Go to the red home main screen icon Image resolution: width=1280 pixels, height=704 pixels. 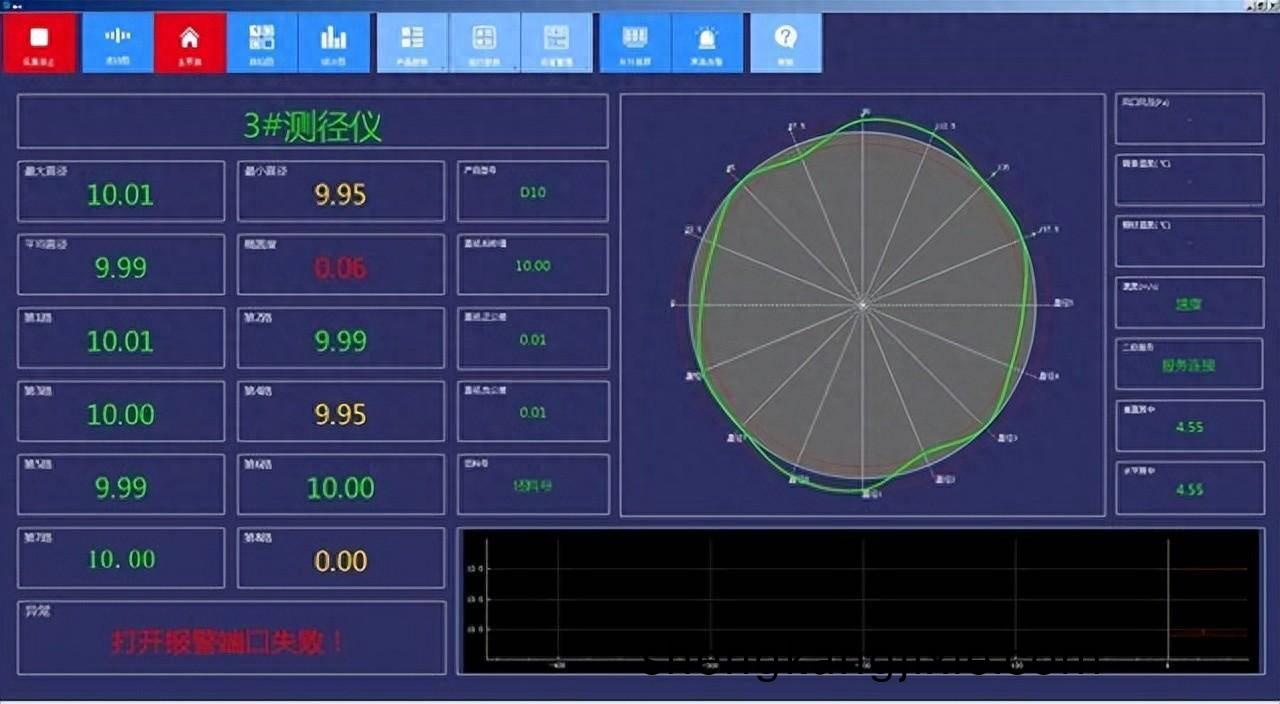pyautogui.click(x=189, y=42)
